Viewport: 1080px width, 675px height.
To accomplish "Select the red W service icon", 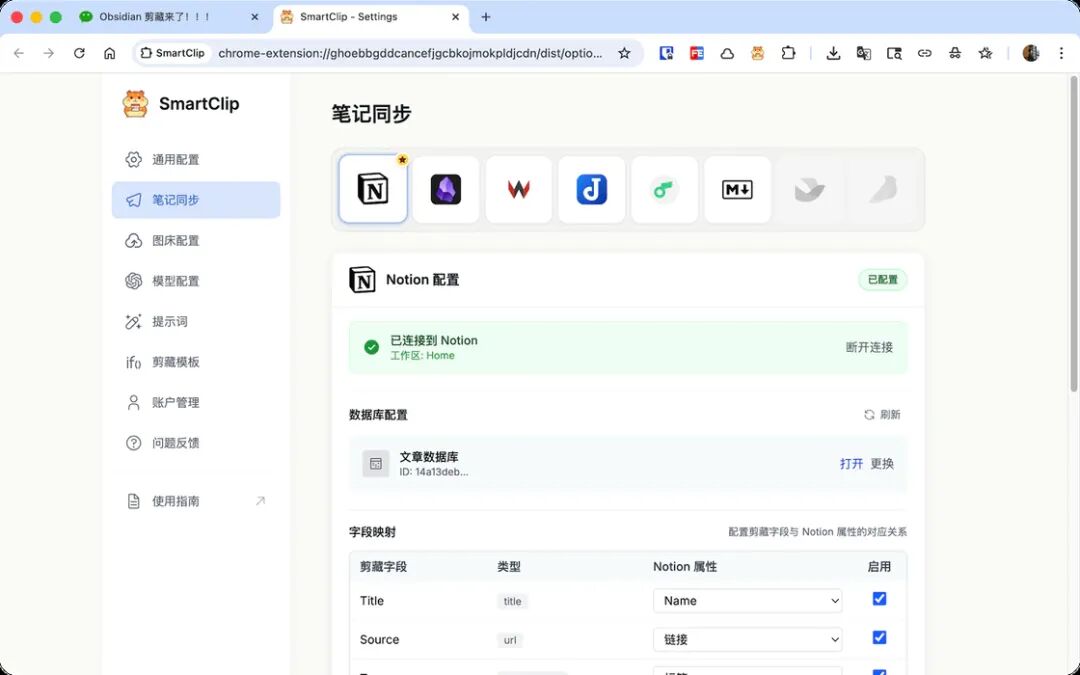I will pyautogui.click(x=518, y=189).
